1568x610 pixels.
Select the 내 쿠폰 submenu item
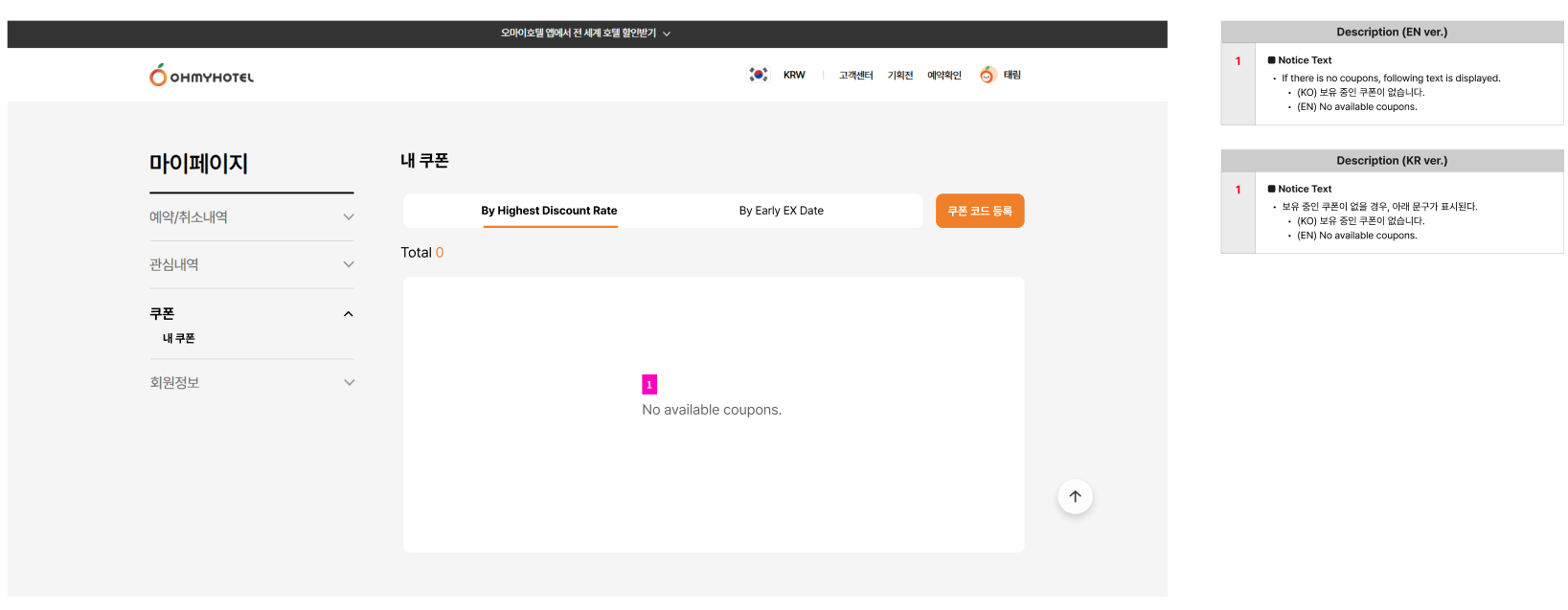coord(179,338)
